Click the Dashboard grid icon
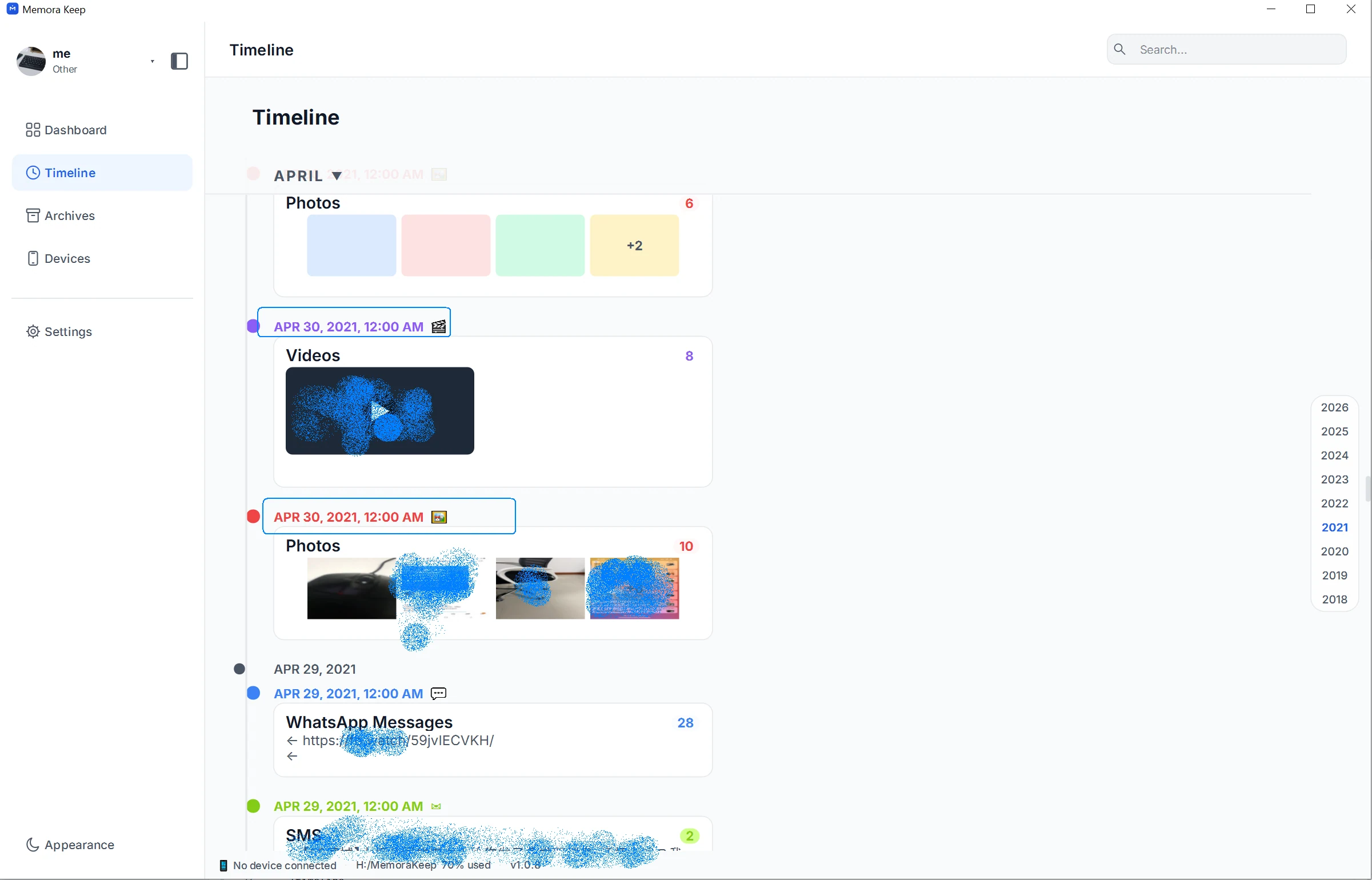This screenshot has width=1372, height=880. coord(33,130)
